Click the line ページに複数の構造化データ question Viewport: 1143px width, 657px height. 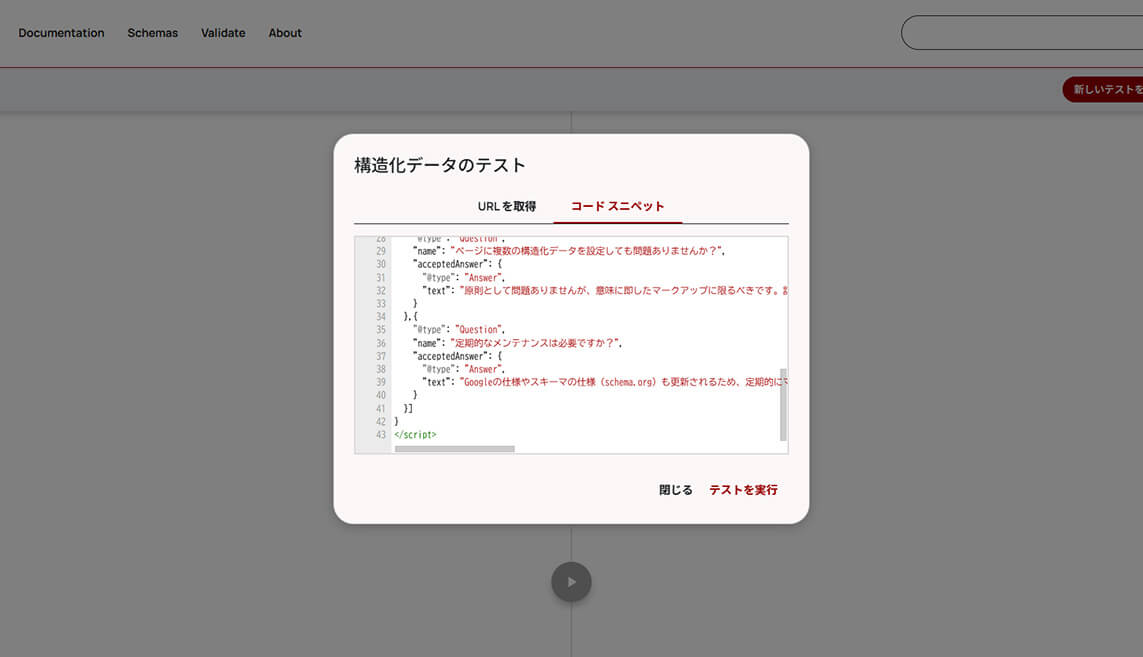(569, 251)
